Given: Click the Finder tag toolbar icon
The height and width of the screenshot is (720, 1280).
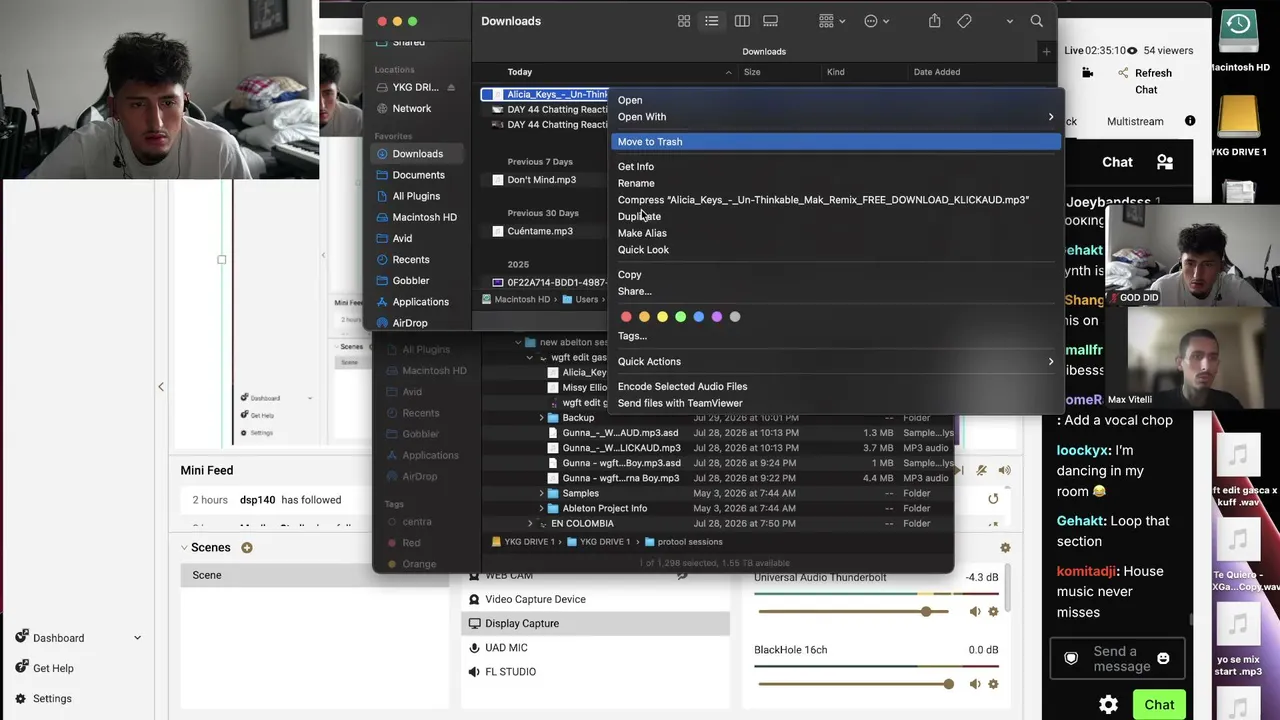Looking at the screenshot, I should 965,21.
